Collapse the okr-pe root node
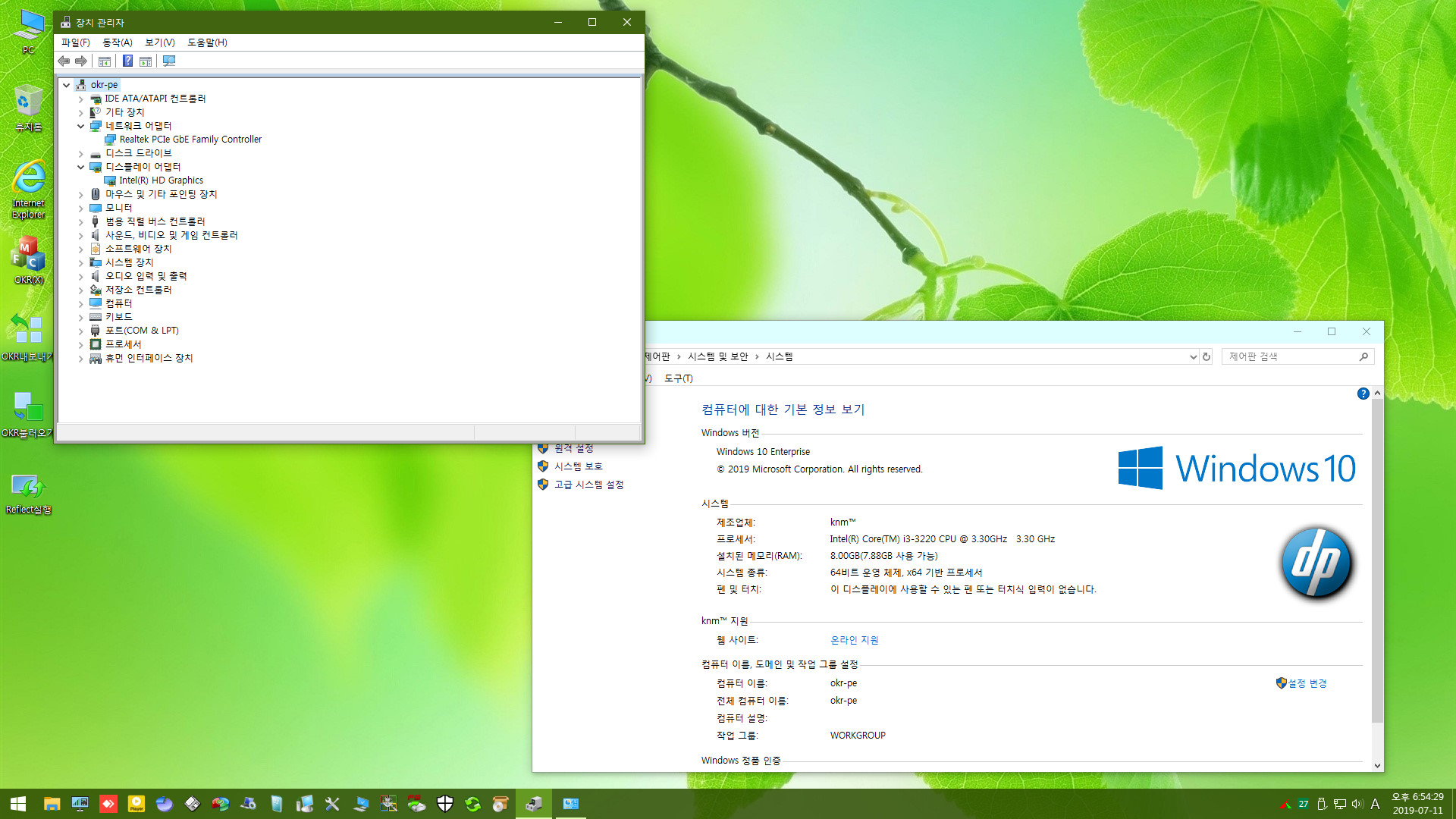Viewport: 1456px width, 819px height. pyautogui.click(x=67, y=85)
